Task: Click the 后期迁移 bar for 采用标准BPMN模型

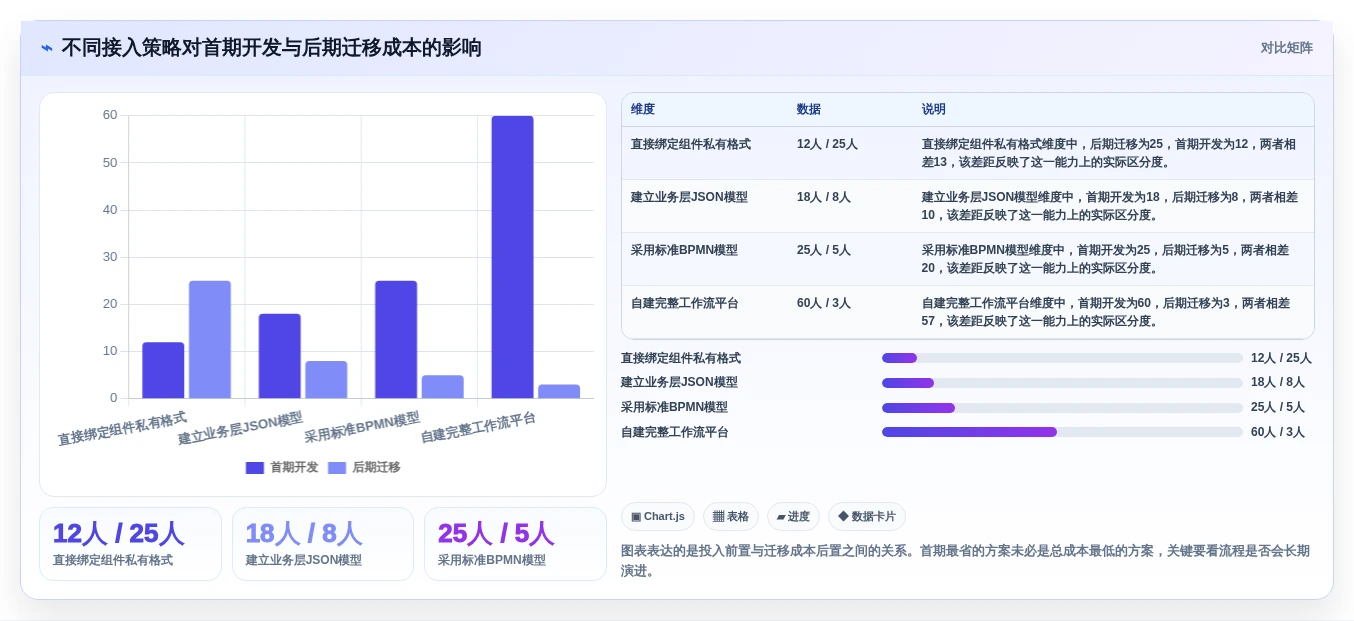Action: coord(443,387)
